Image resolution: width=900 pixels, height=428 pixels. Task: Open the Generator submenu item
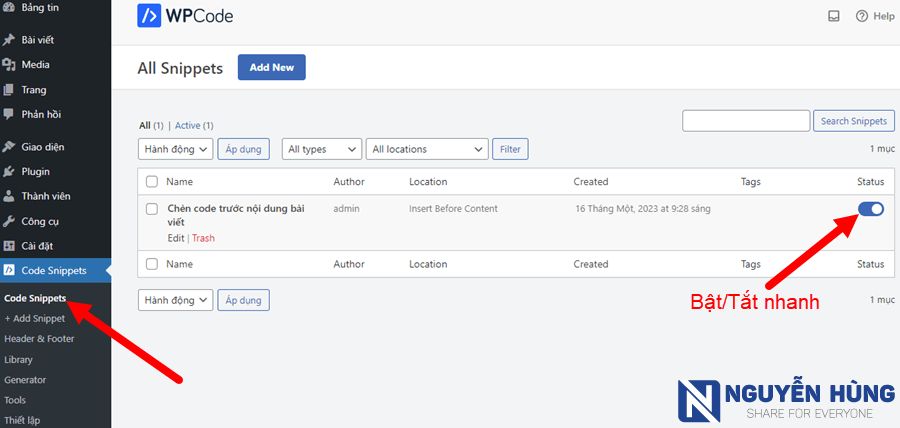pyautogui.click(x=25, y=380)
